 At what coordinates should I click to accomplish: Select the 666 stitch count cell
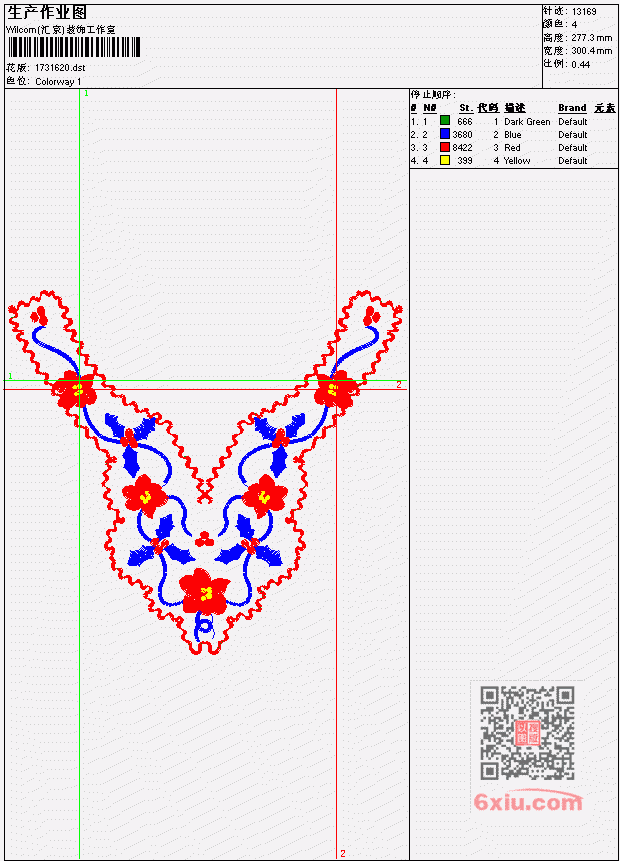[x=465, y=121]
